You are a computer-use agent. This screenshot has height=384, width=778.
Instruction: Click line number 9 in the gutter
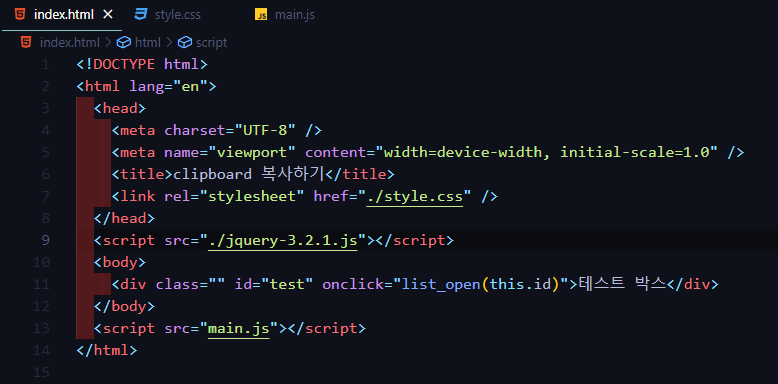coord(45,241)
